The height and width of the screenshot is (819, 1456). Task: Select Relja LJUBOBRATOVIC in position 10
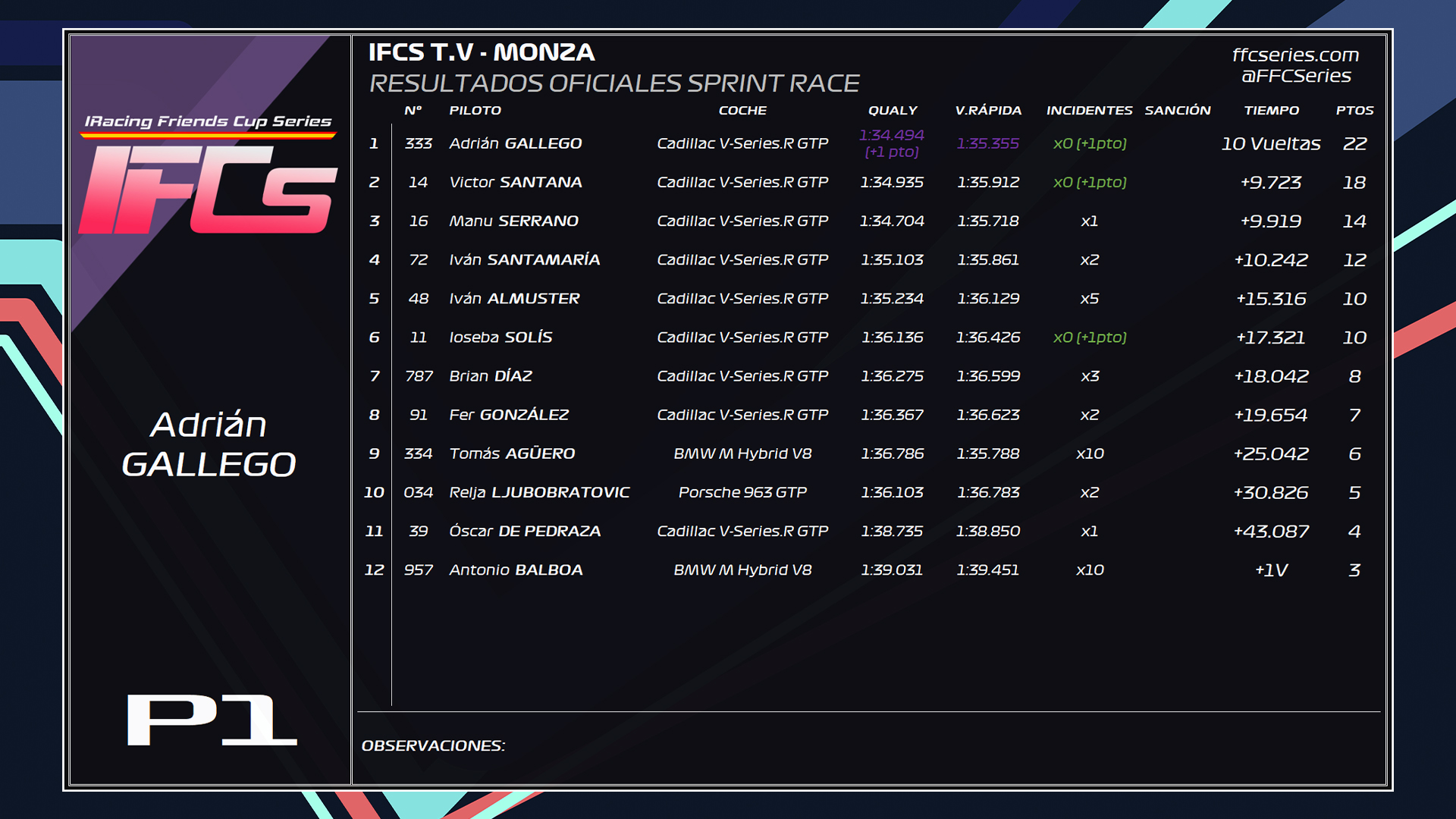coord(539,492)
